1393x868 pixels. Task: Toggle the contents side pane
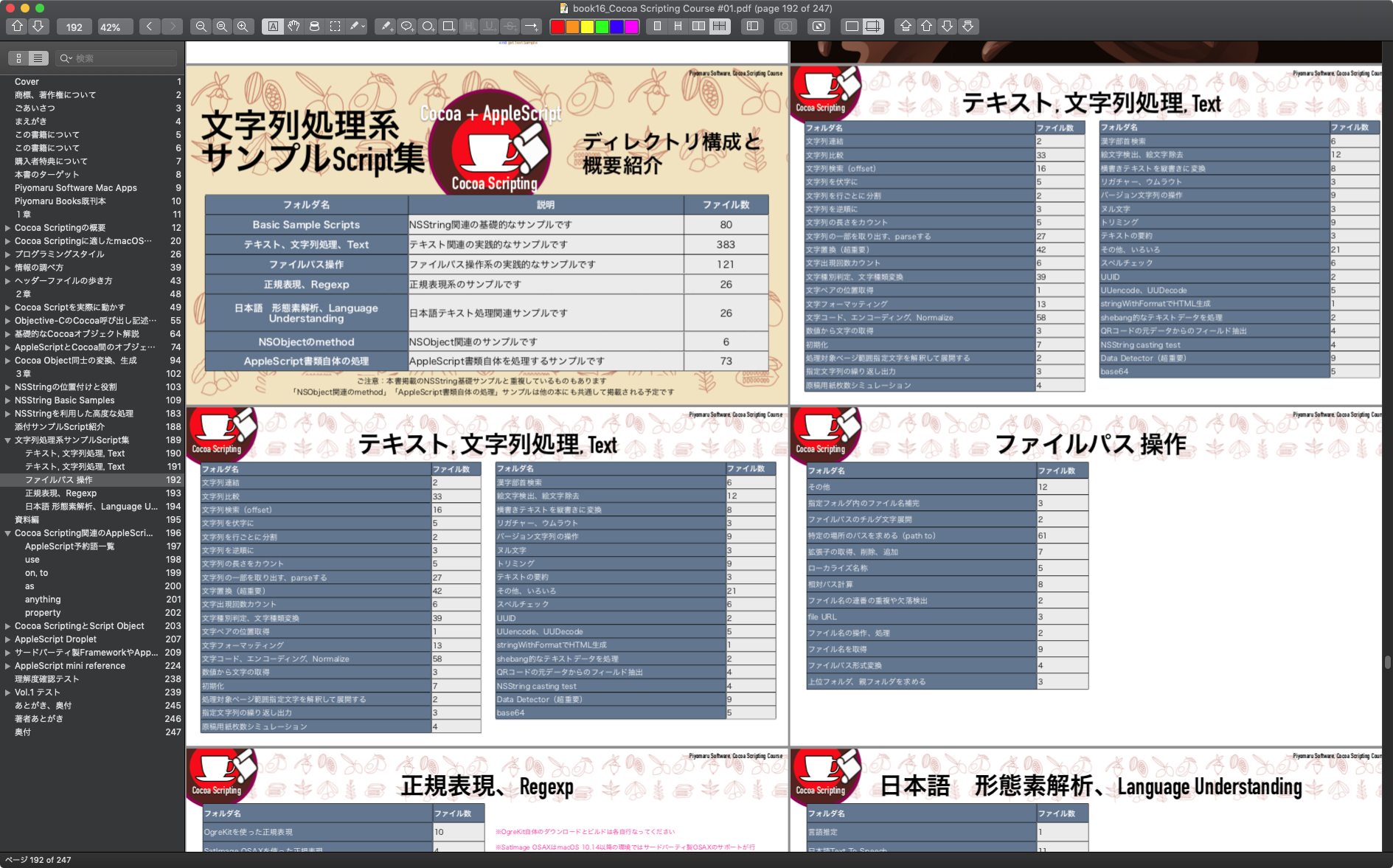(752, 27)
